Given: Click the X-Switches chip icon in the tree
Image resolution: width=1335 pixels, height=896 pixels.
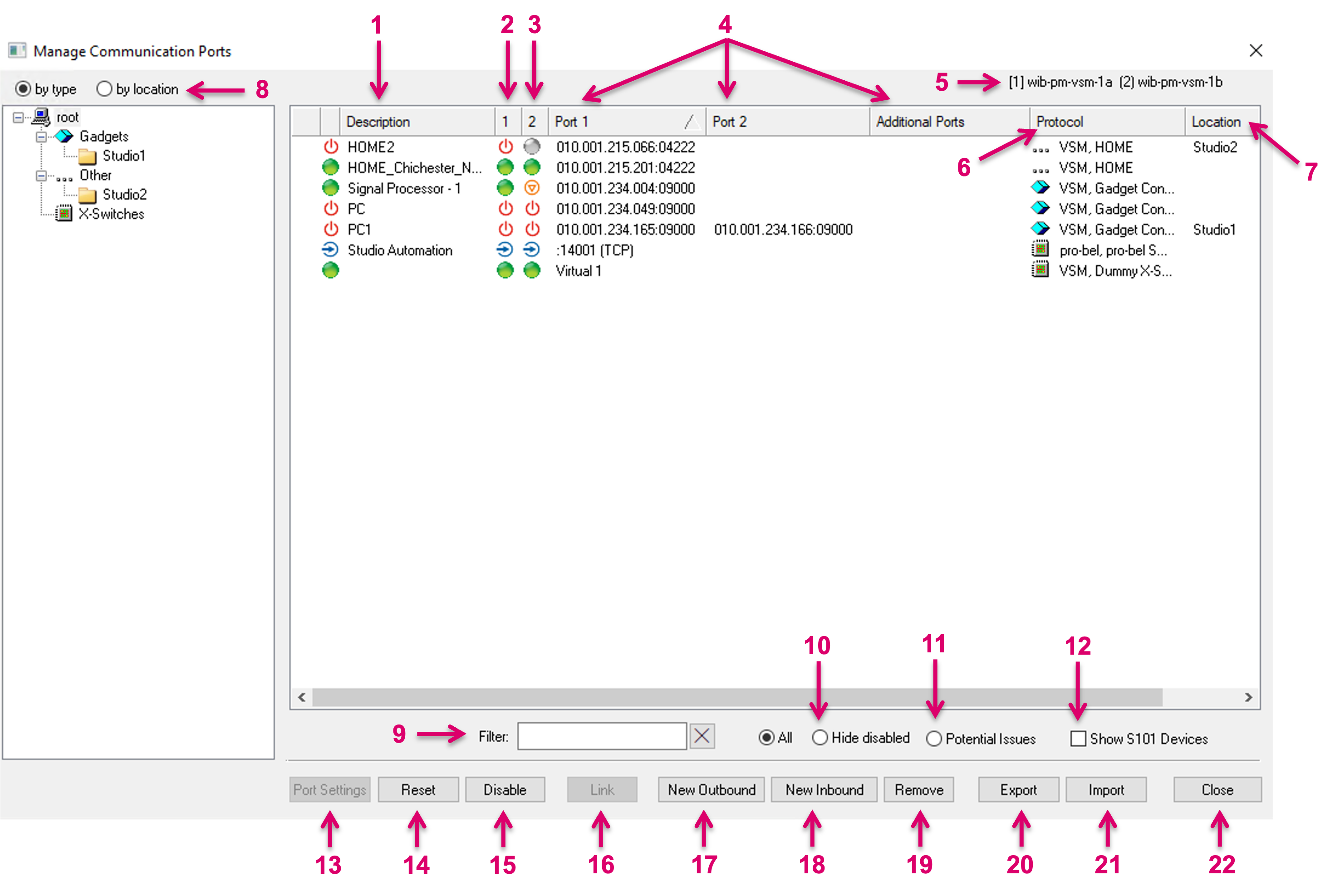Looking at the screenshot, I should (64, 214).
